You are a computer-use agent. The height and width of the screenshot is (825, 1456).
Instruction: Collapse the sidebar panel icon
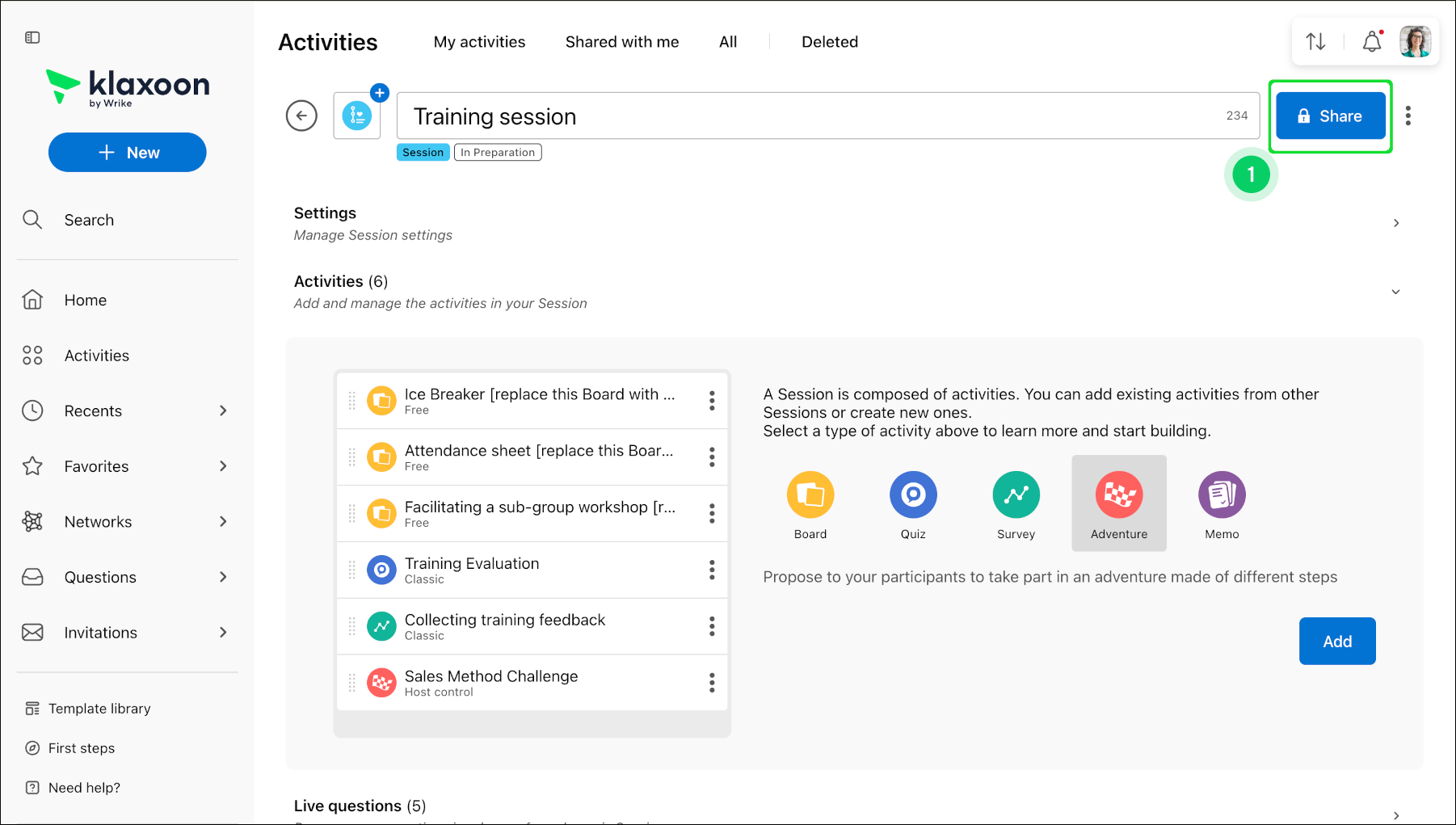[32, 37]
